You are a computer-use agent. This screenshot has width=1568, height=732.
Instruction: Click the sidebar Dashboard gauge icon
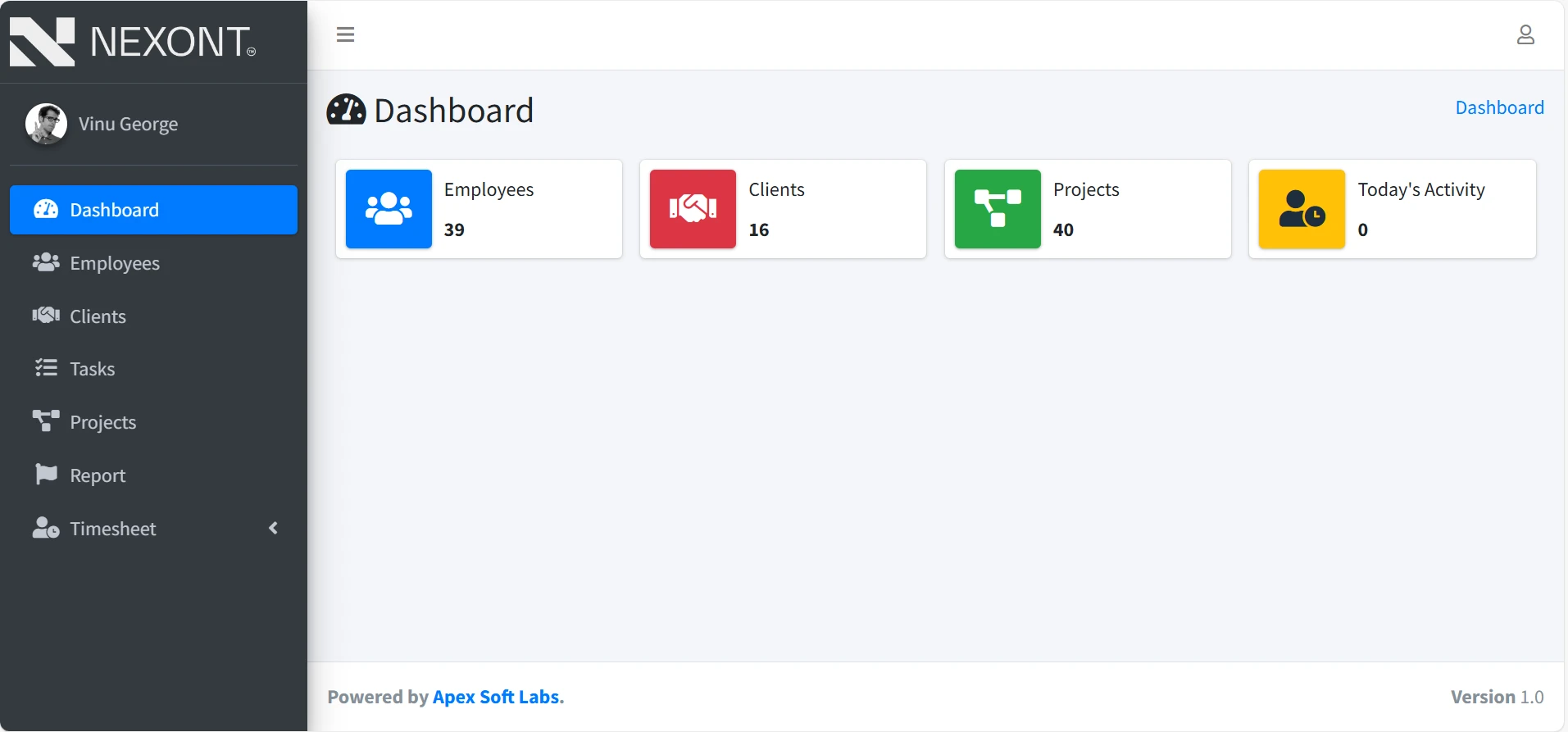pyautogui.click(x=46, y=209)
